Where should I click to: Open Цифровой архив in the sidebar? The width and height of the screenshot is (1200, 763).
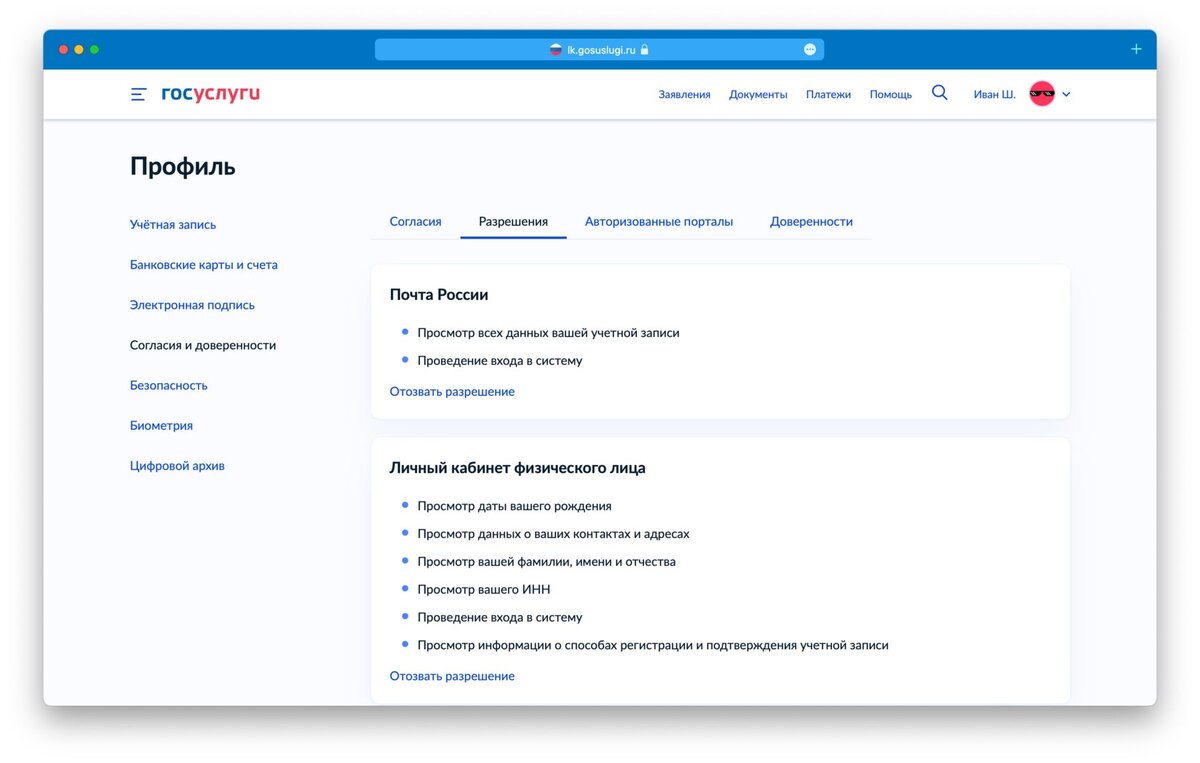(x=177, y=465)
